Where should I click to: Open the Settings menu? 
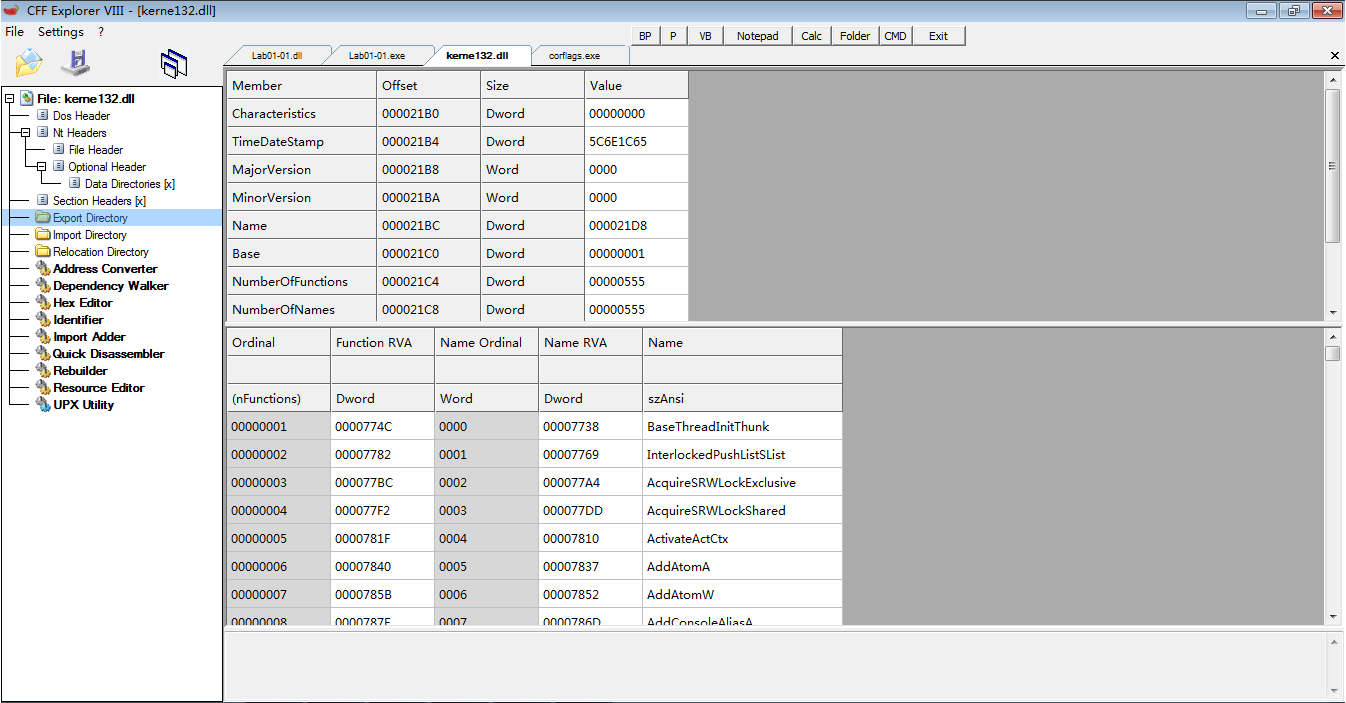[61, 32]
